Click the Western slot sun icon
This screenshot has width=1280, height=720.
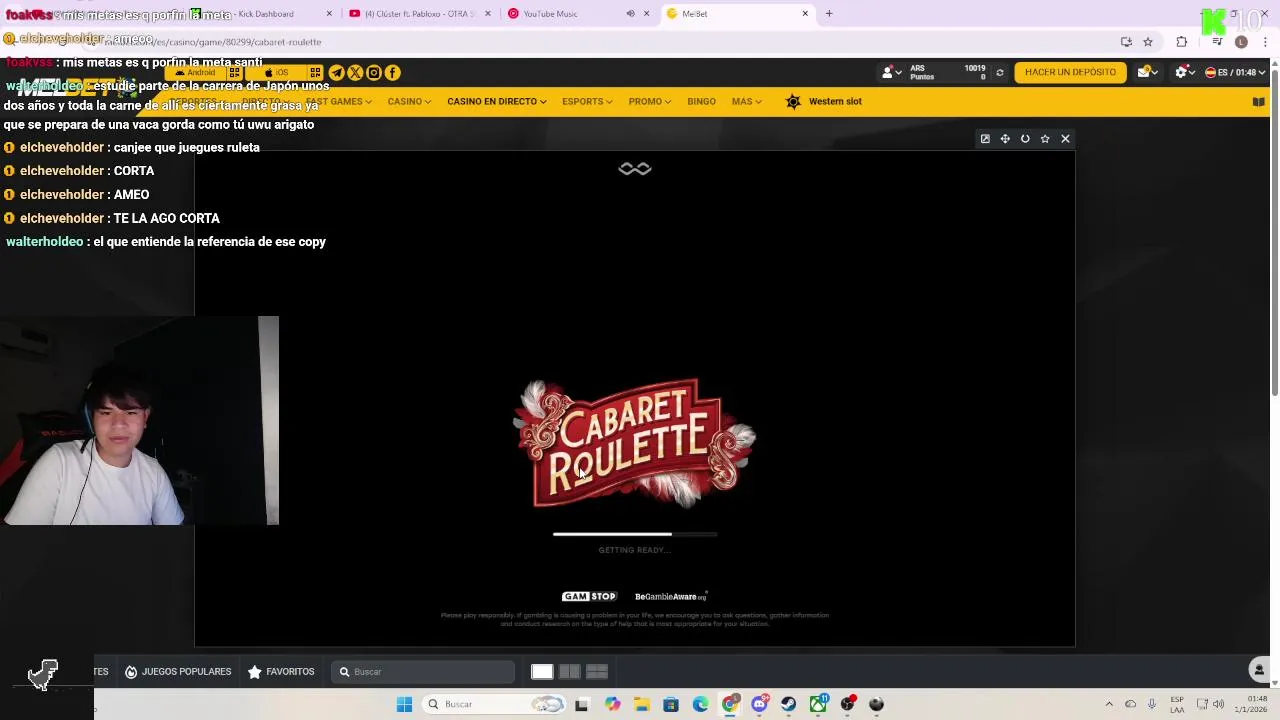pyautogui.click(x=793, y=101)
